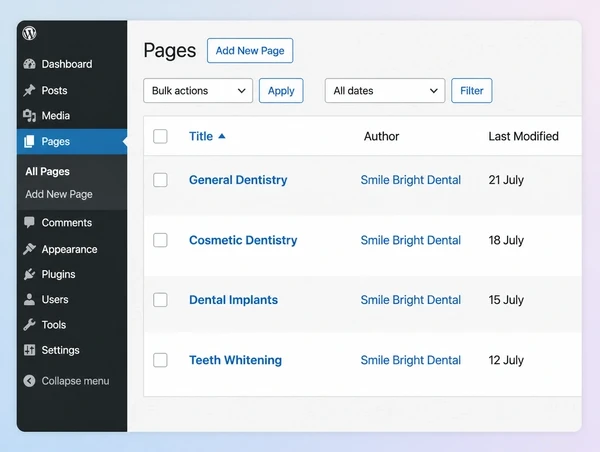This screenshot has height=452, width=600.
Task: Click the Filter button
Action: pyautogui.click(x=472, y=91)
